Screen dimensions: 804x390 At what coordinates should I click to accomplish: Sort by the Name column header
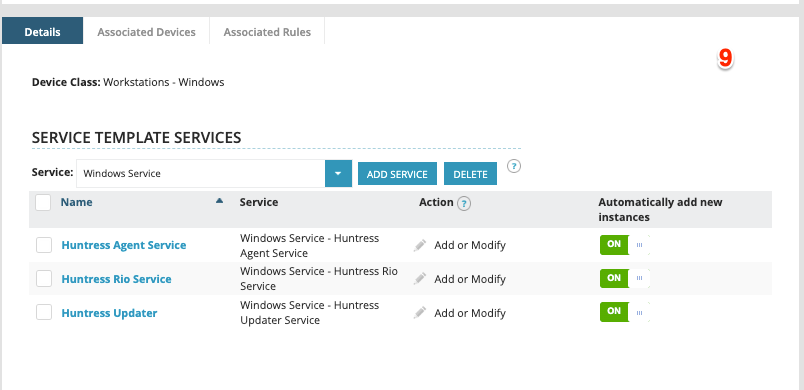[76, 202]
